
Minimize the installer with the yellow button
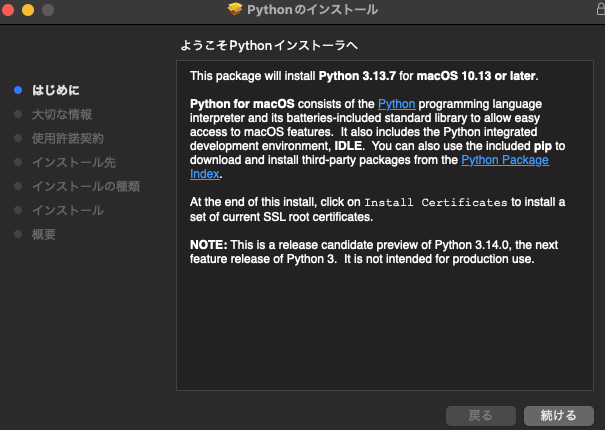28,10
